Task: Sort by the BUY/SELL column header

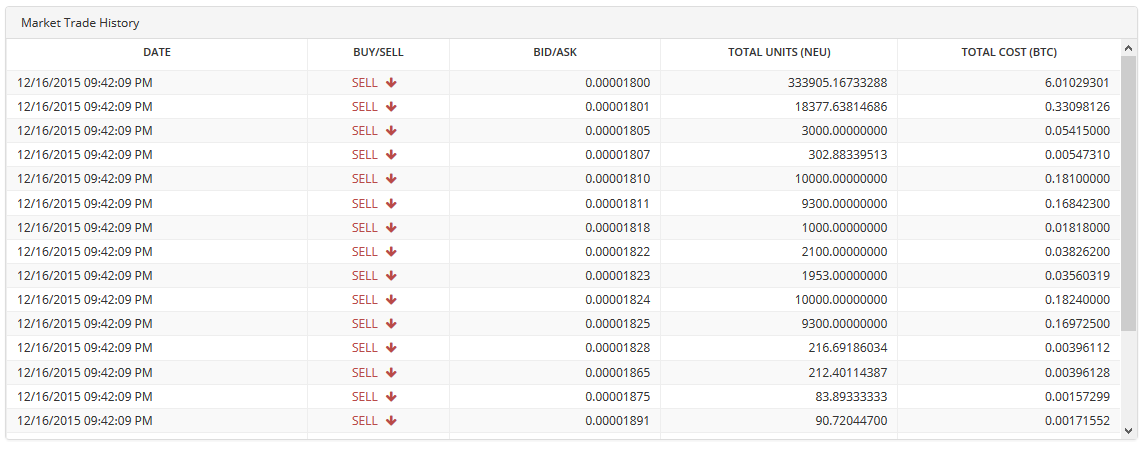Action: [x=378, y=53]
